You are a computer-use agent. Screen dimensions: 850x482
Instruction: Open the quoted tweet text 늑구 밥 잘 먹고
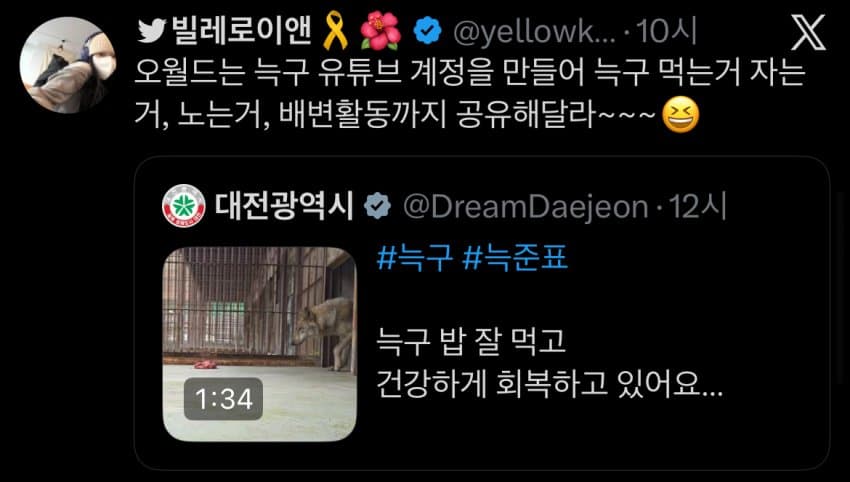(471, 343)
